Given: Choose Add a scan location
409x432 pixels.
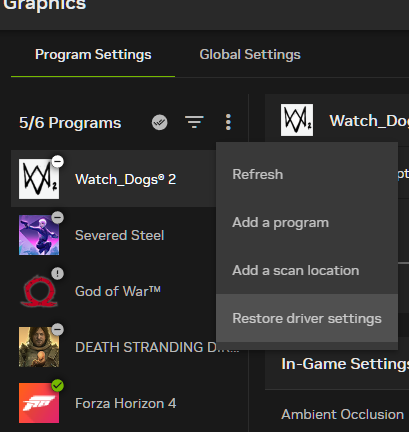Looking at the screenshot, I should (307, 270).
